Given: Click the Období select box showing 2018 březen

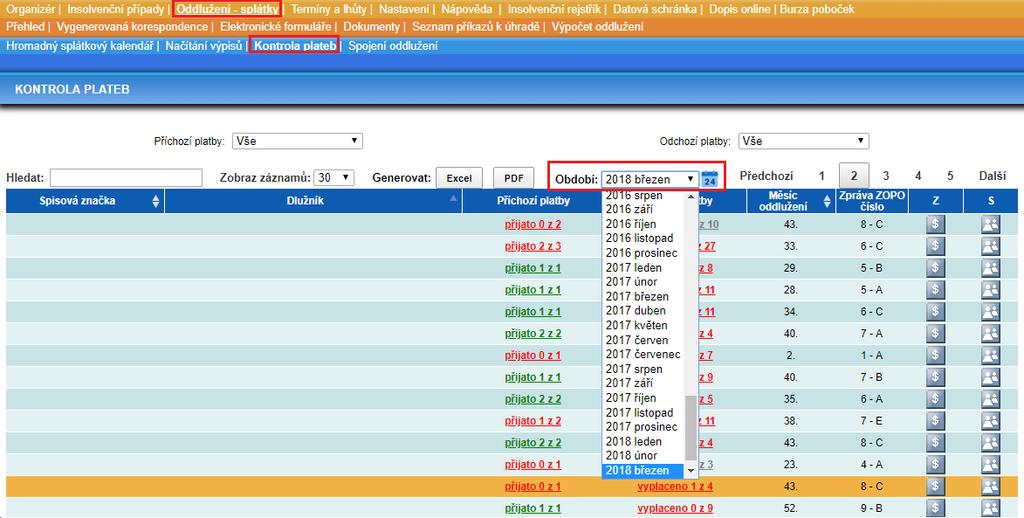Looking at the screenshot, I should [x=650, y=179].
